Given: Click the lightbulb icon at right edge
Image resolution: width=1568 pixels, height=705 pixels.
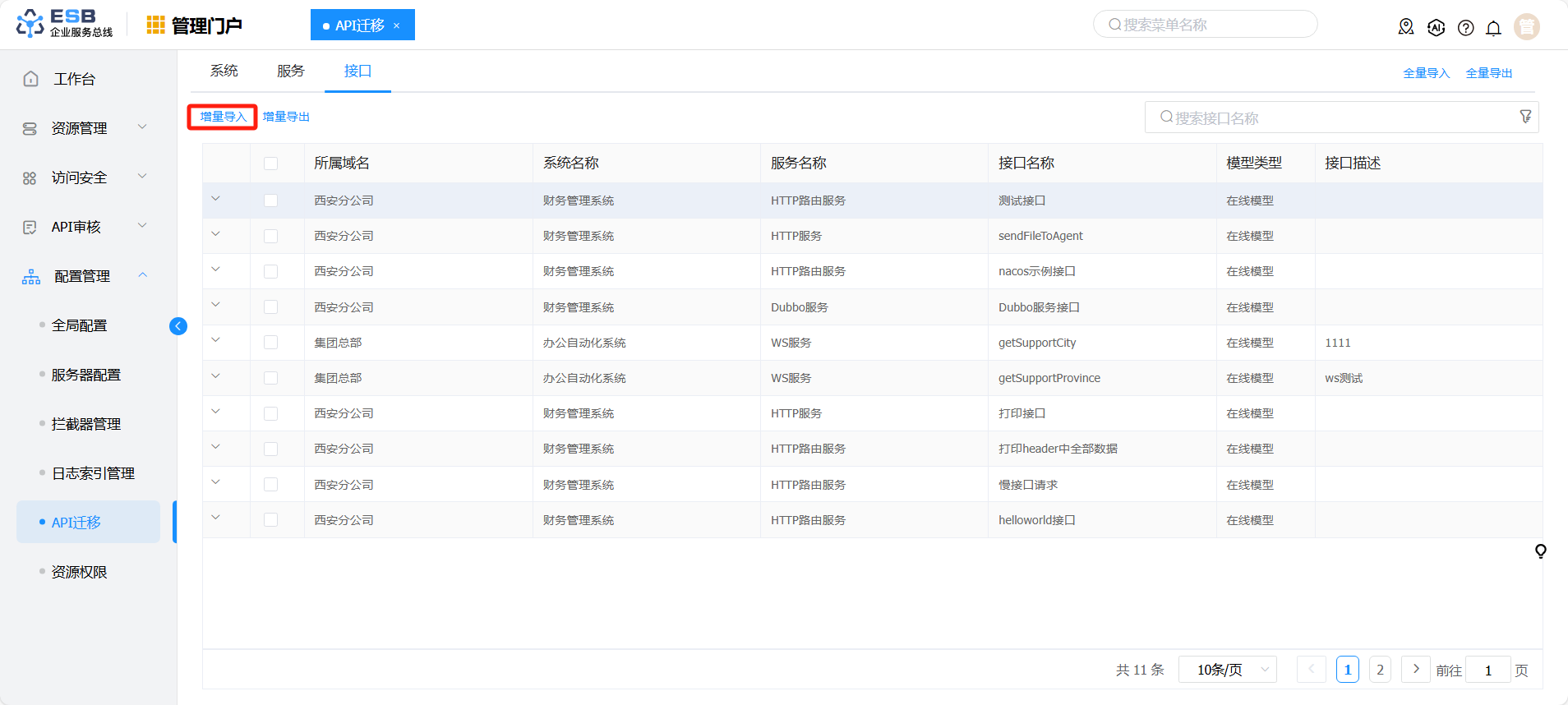Looking at the screenshot, I should point(1540,551).
